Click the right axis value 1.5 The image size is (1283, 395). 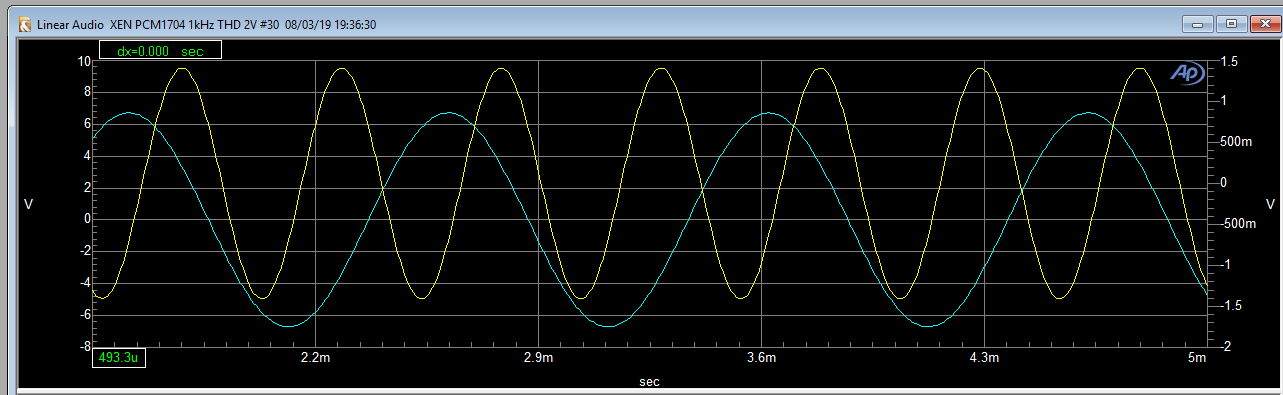pyautogui.click(x=1229, y=61)
